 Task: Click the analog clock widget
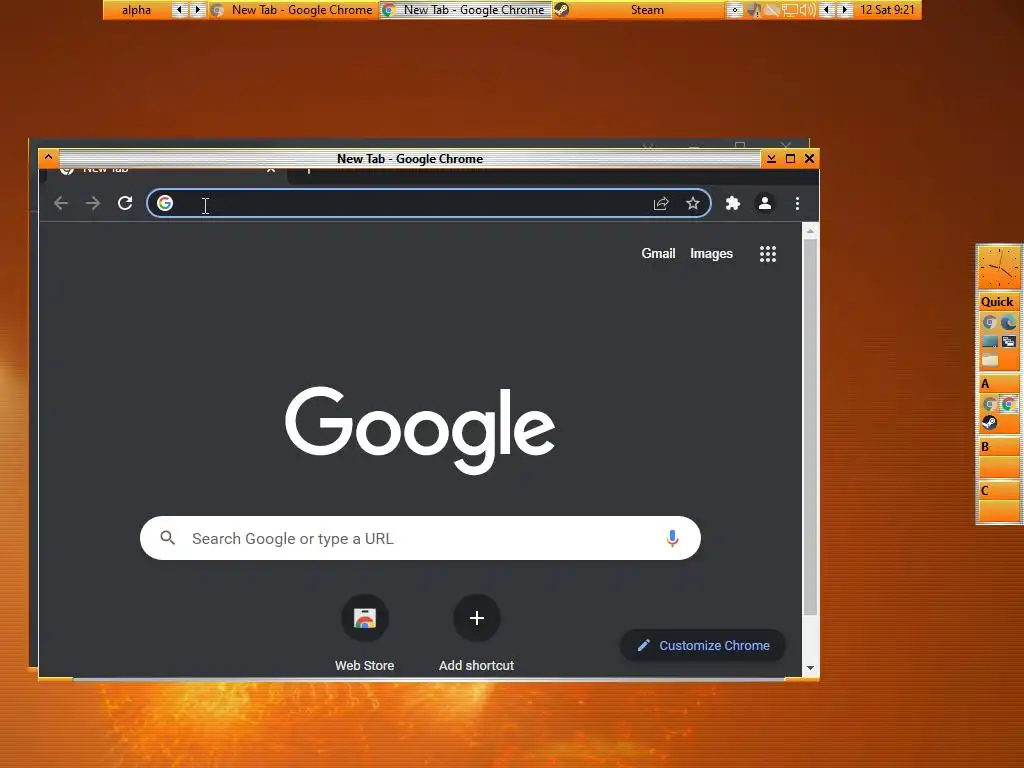tap(999, 267)
